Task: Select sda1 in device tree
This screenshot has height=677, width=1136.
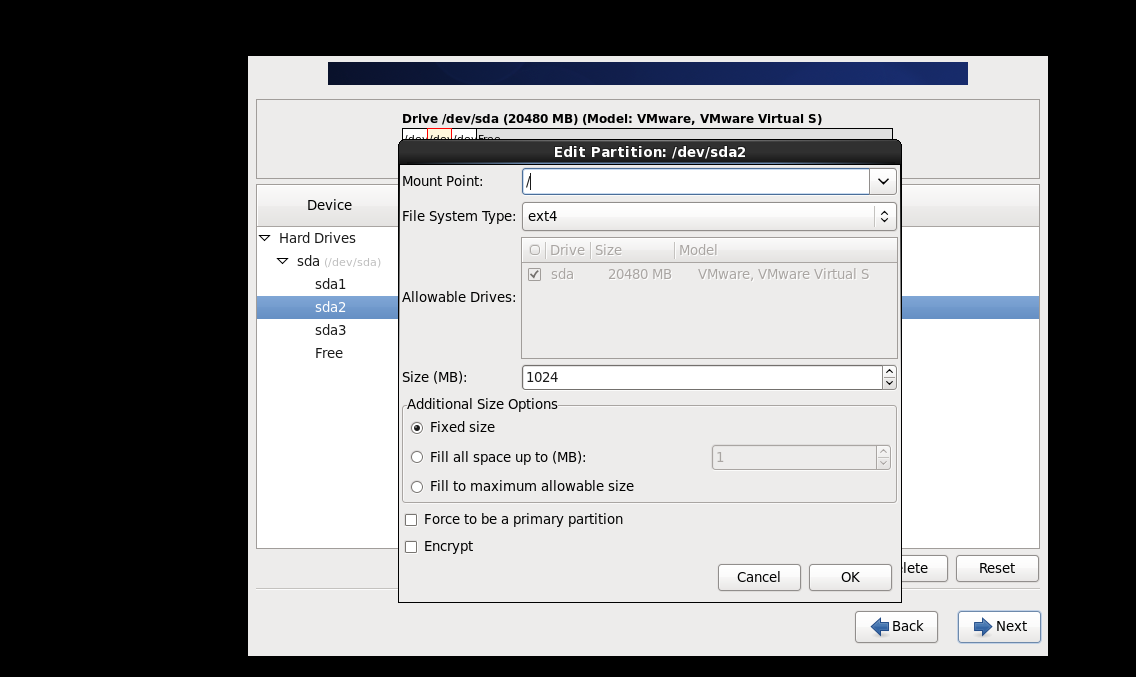Action: point(330,284)
